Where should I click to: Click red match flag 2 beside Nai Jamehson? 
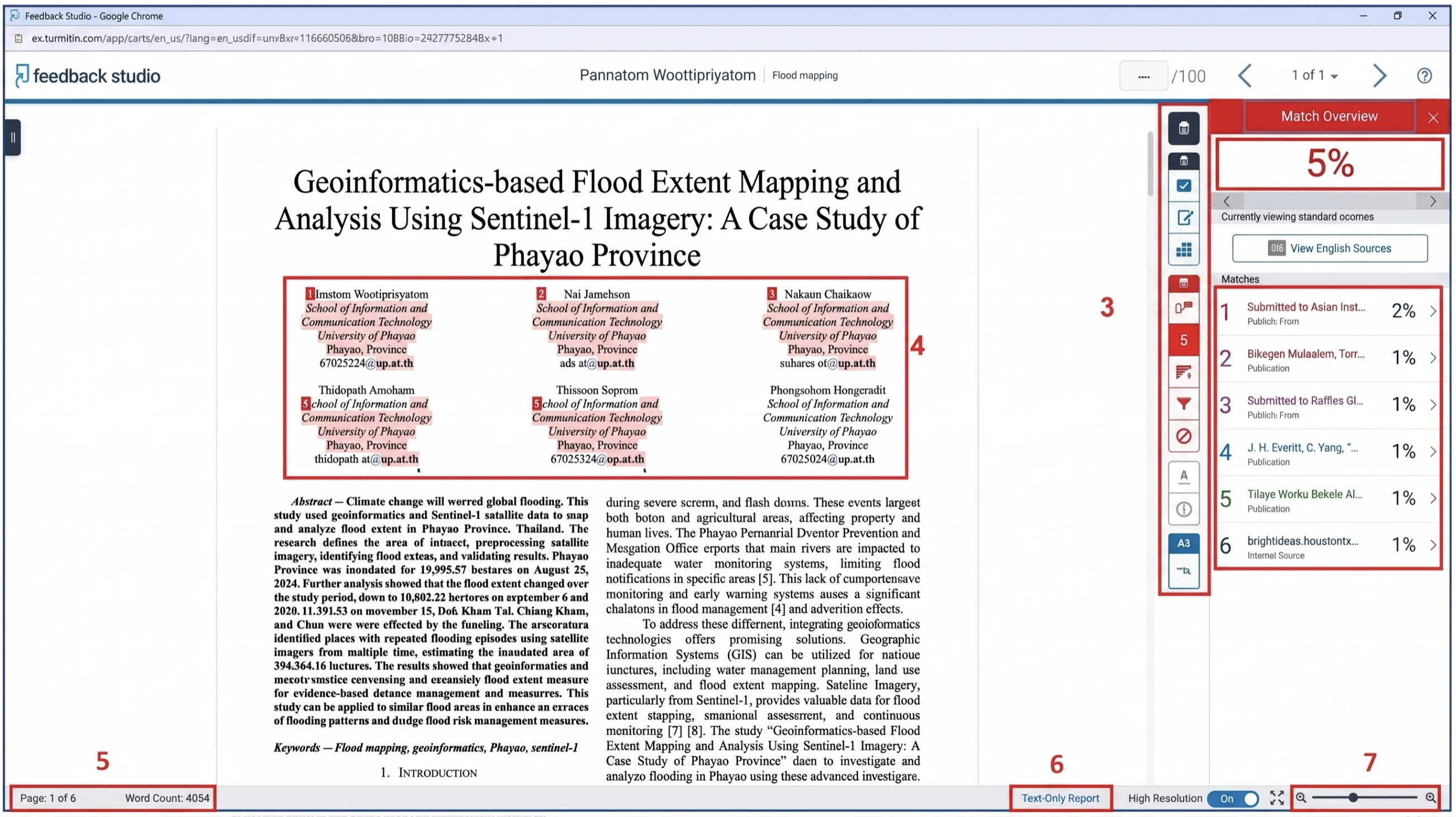tap(541, 294)
